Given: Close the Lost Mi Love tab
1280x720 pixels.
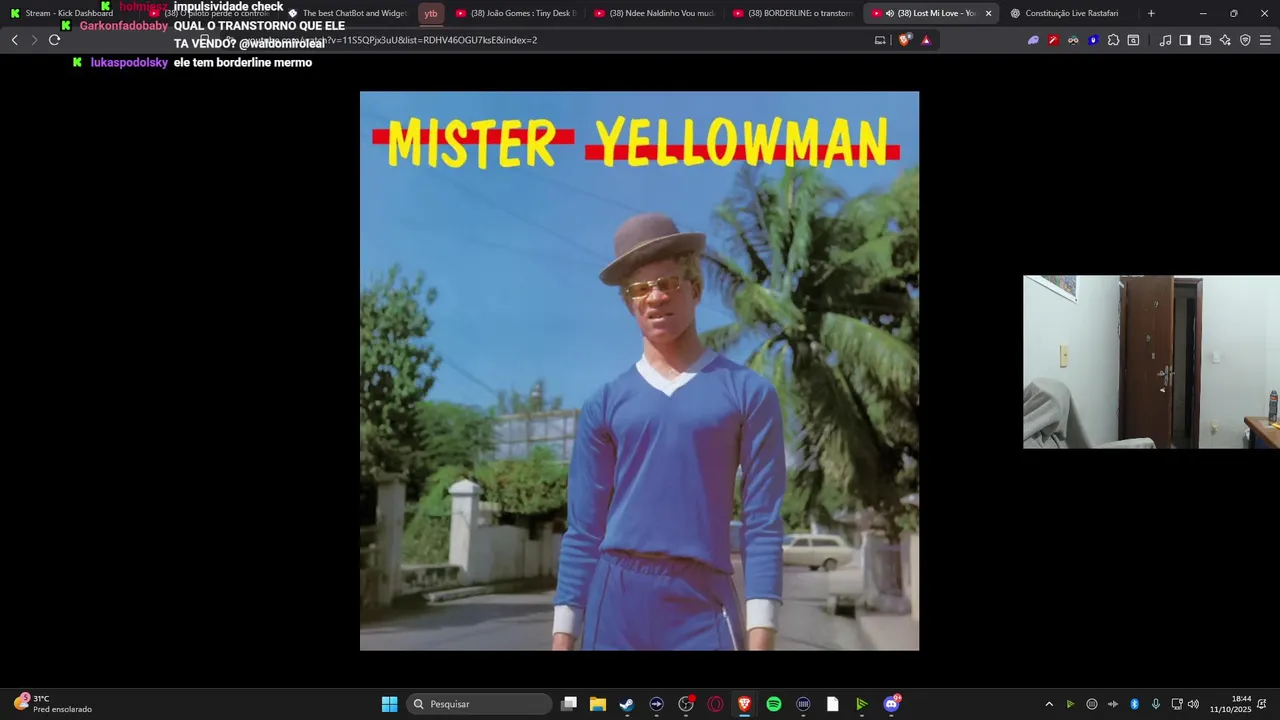Looking at the screenshot, I should [x=988, y=13].
